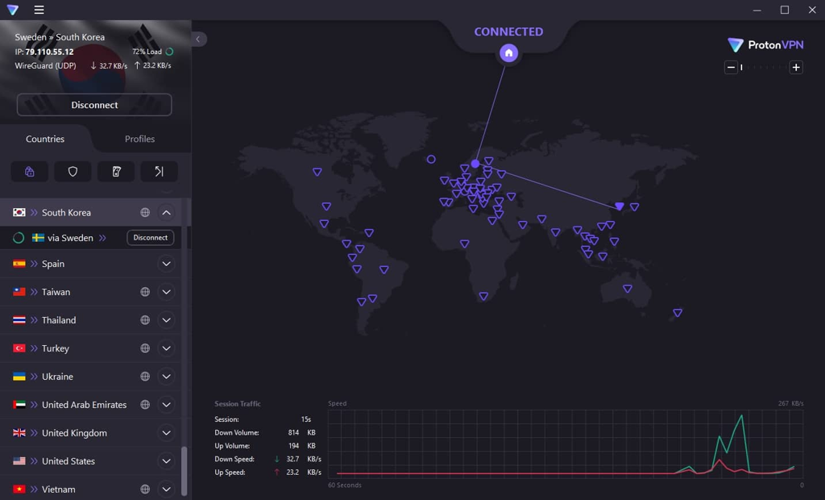Image resolution: width=825 pixels, height=500 pixels.
Task: Toggle the Secure Core lock feature
Action: click(30, 172)
